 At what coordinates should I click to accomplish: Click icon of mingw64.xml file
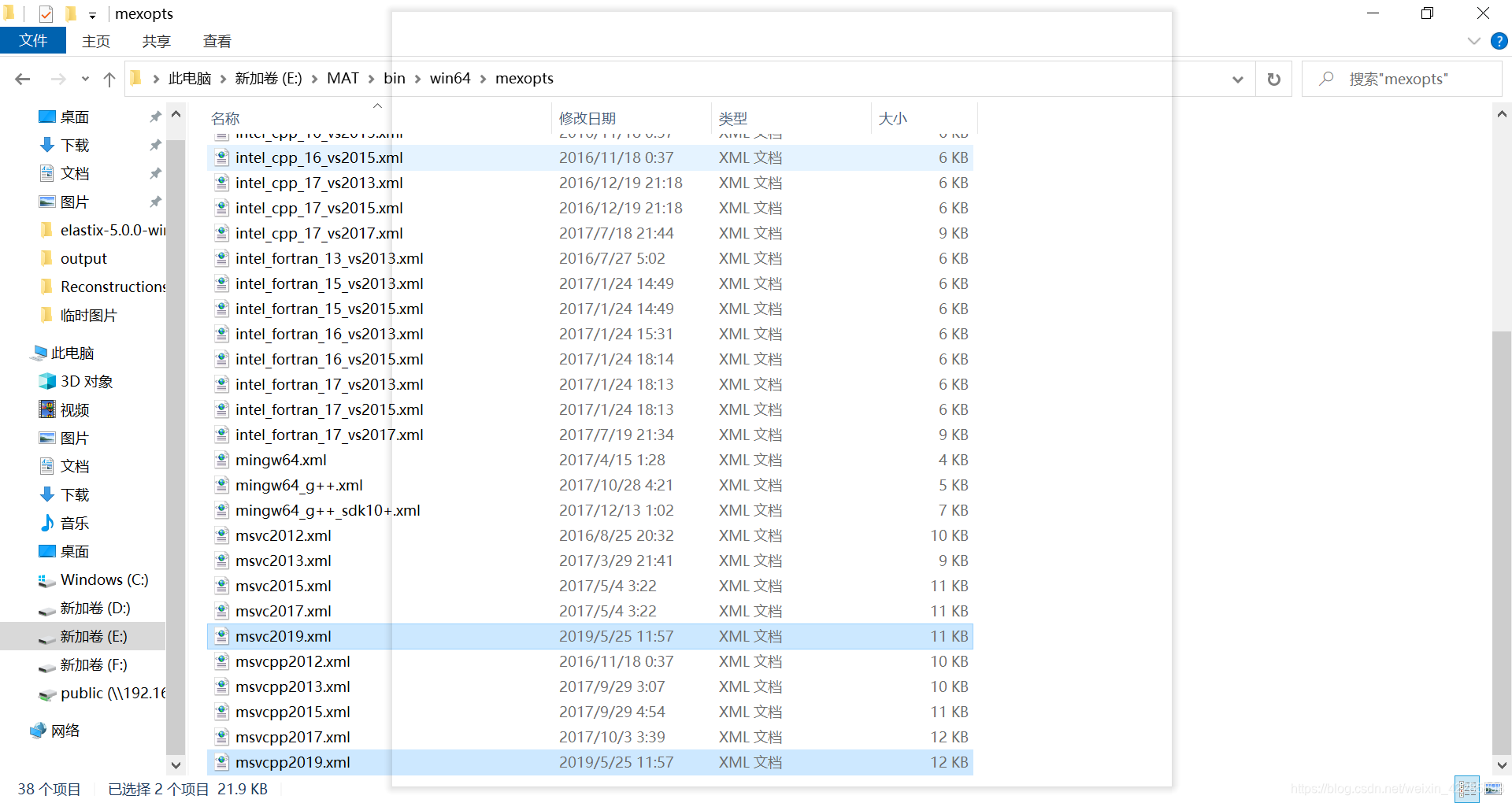[x=222, y=460]
